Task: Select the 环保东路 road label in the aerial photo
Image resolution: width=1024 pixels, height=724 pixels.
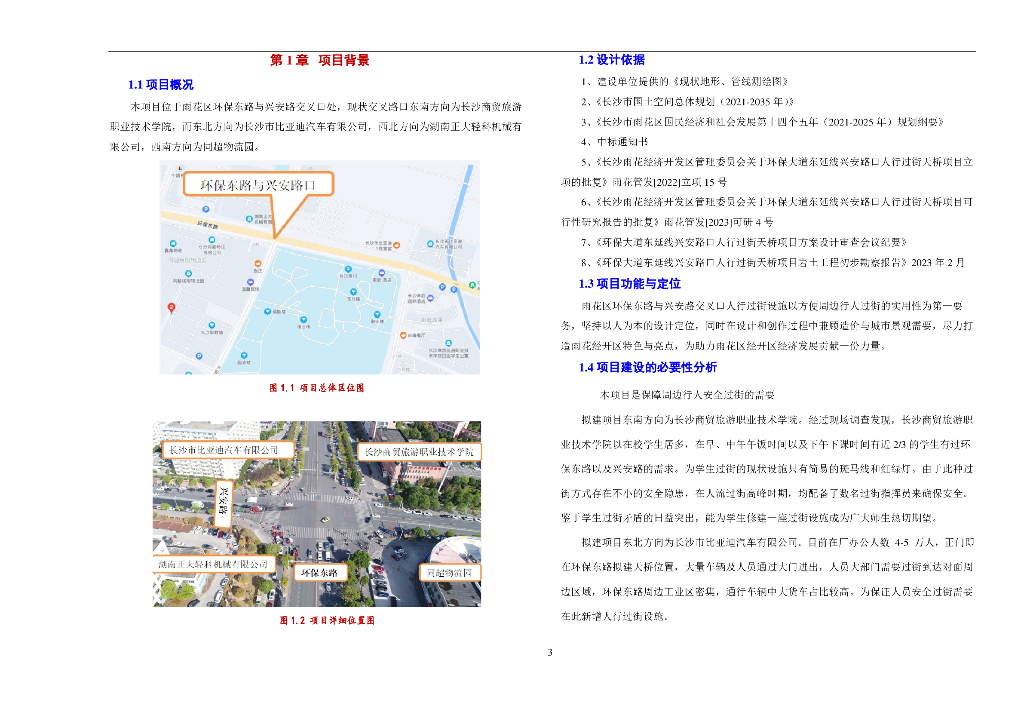Action: click(x=321, y=573)
